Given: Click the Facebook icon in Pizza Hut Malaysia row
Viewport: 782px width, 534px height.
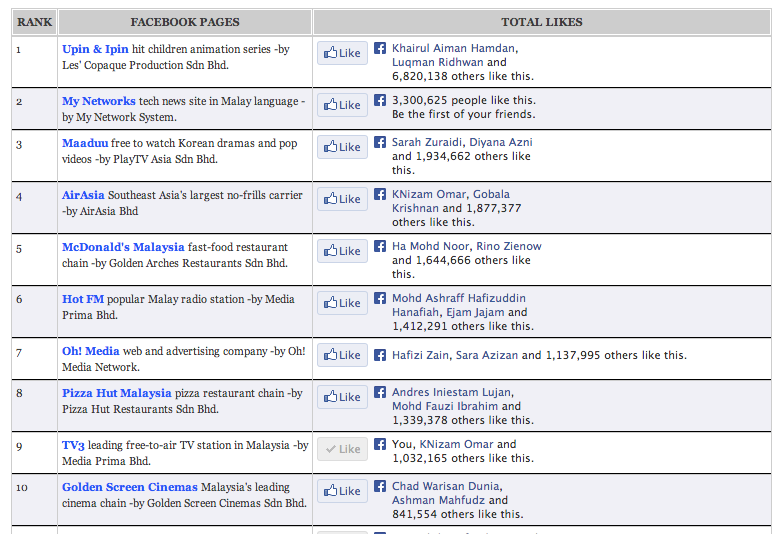Looking at the screenshot, I should coord(380,392).
